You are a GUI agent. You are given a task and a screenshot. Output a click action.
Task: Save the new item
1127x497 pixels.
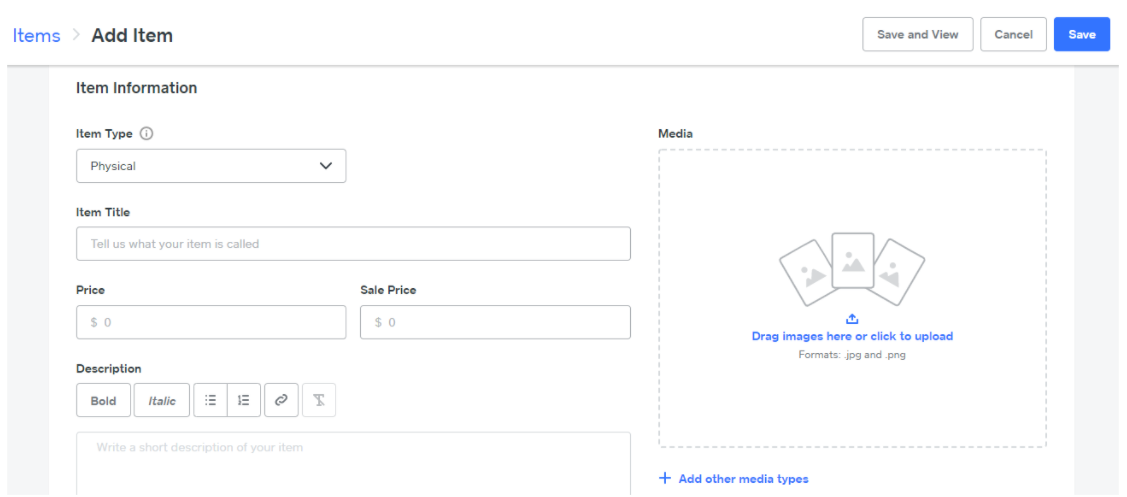1082,35
